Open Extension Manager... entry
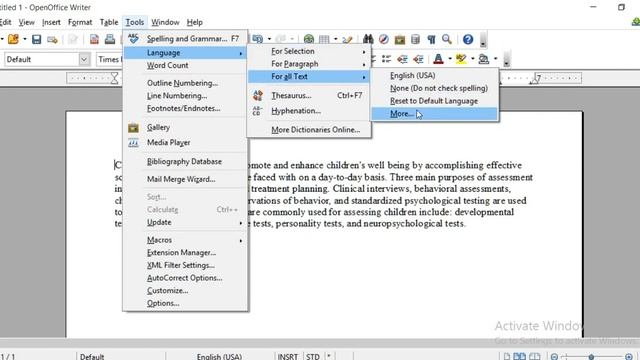 click(x=185, y=253)
